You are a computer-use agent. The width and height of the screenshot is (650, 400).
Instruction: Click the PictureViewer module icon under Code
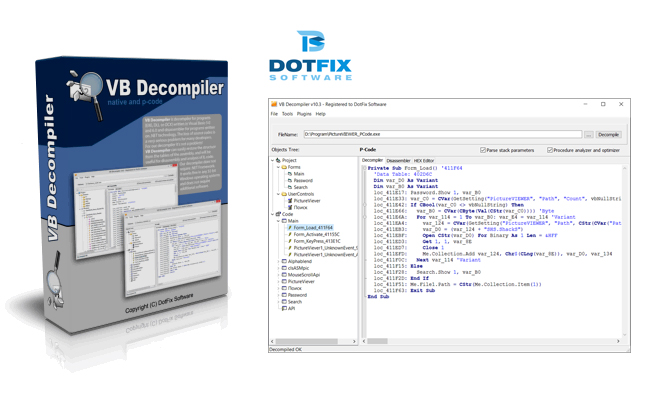click(x=284, y=281)
